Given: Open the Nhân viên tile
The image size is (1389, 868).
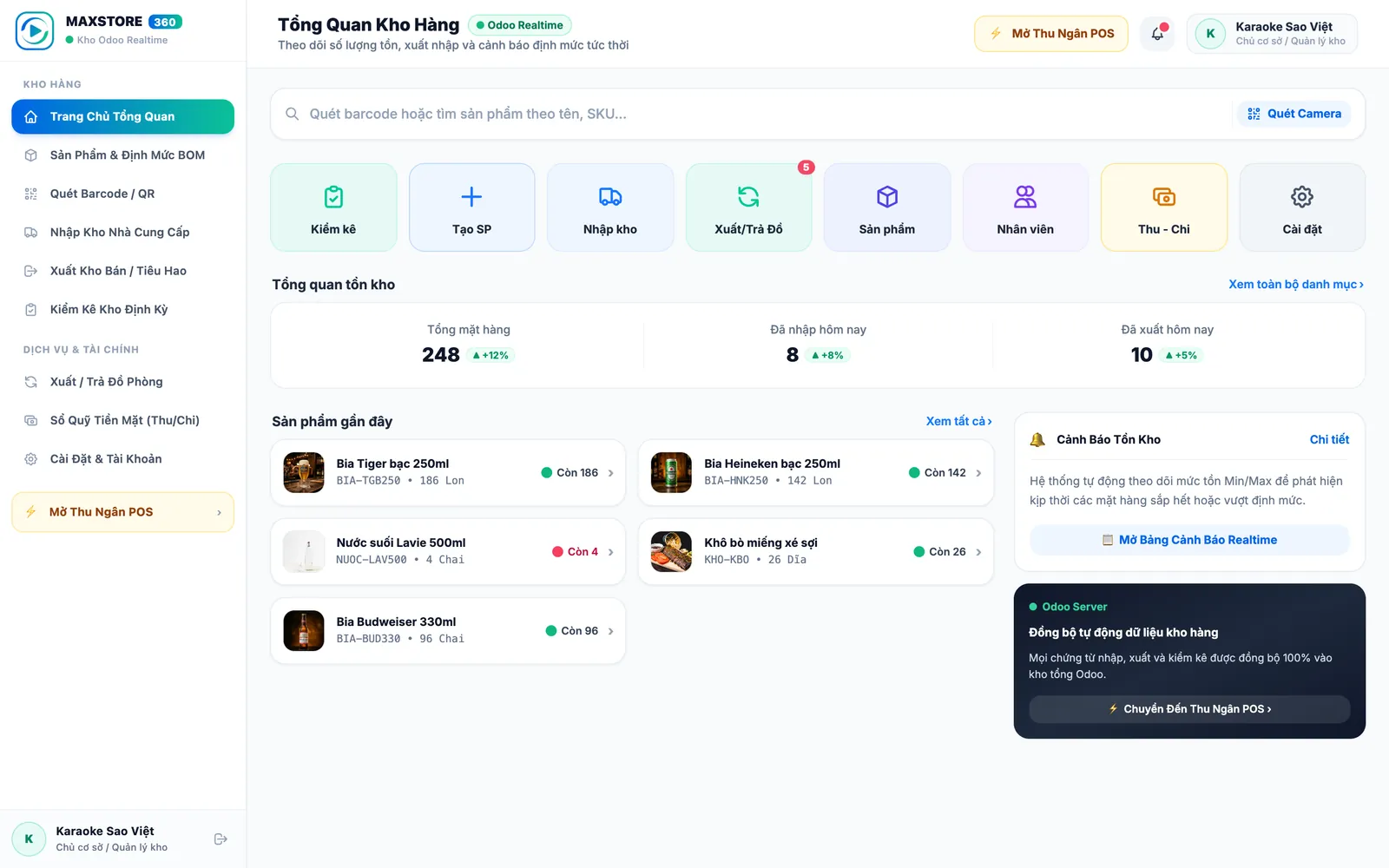Looking at the screenshot, I should pyautogui.click(x=1025, y=207).
